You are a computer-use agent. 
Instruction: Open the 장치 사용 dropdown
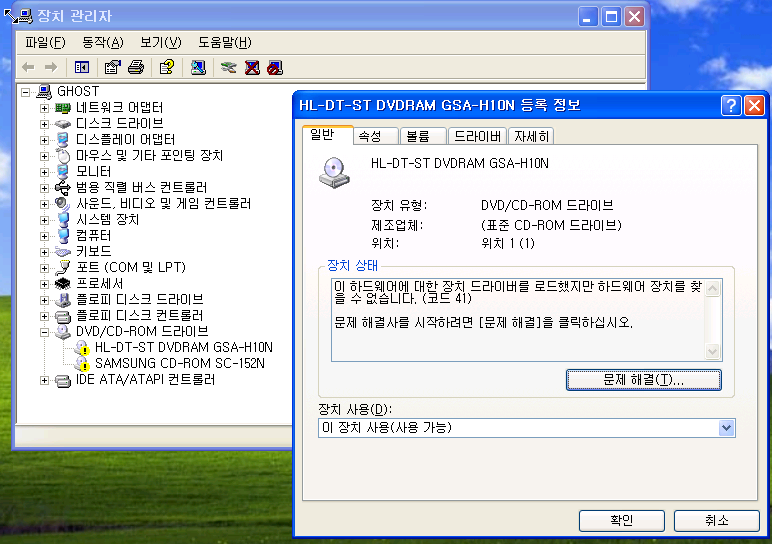point(726,428)
